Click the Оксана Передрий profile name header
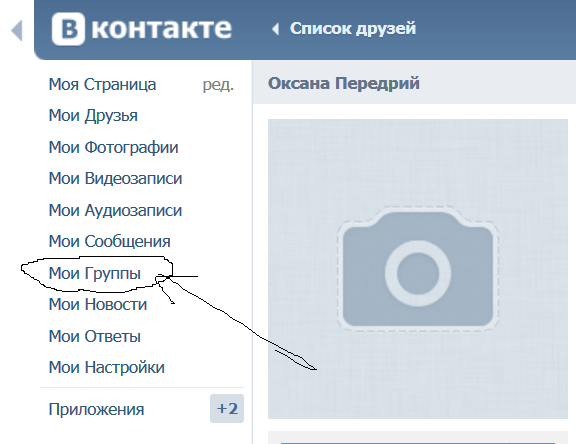Screen dimensions: 576x444 pos(344,83)
